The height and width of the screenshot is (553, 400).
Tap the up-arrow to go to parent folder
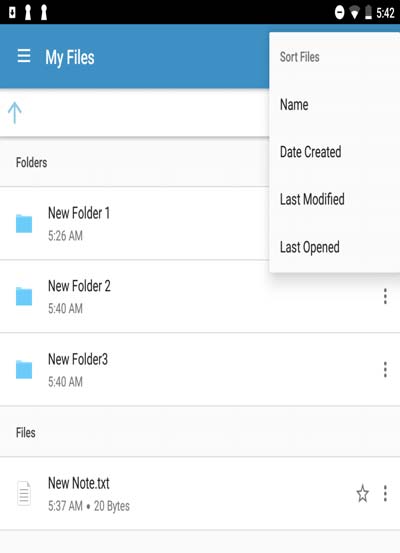pyautogui.click(x=15, y=113)
